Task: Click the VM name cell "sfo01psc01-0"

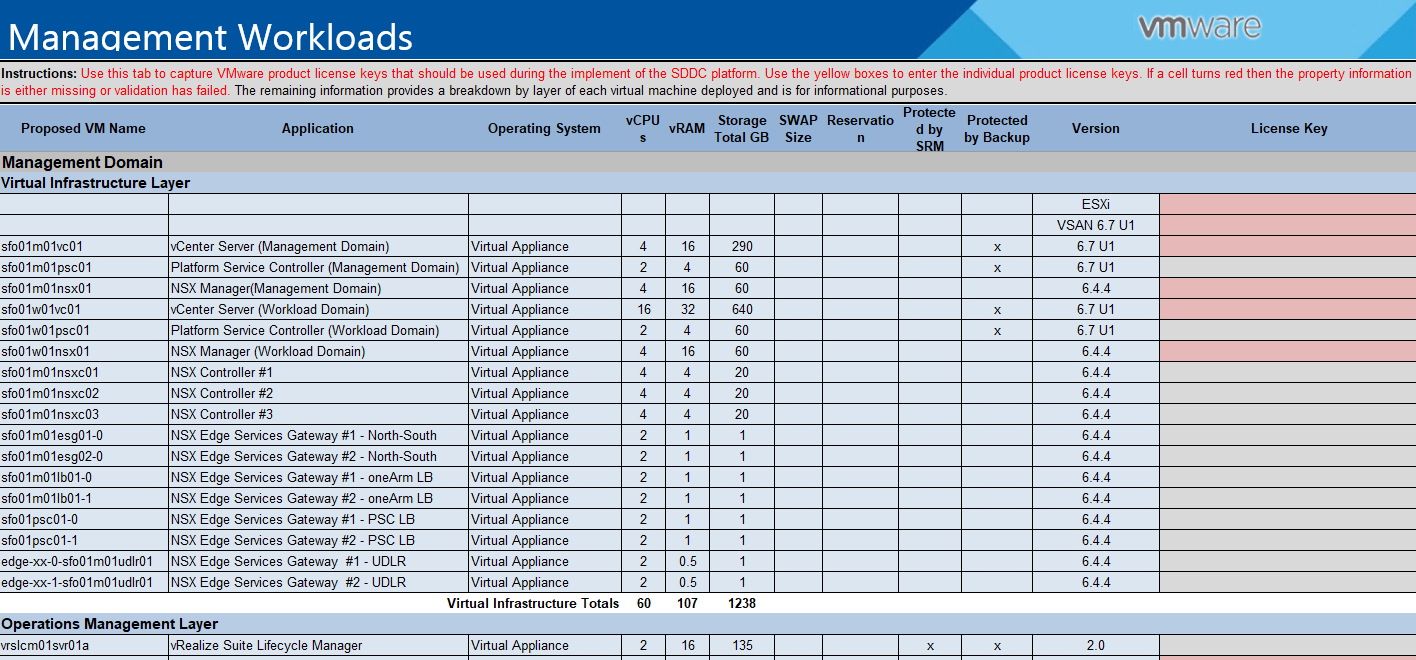Action: pyautogui.click(x=84, y=519)
